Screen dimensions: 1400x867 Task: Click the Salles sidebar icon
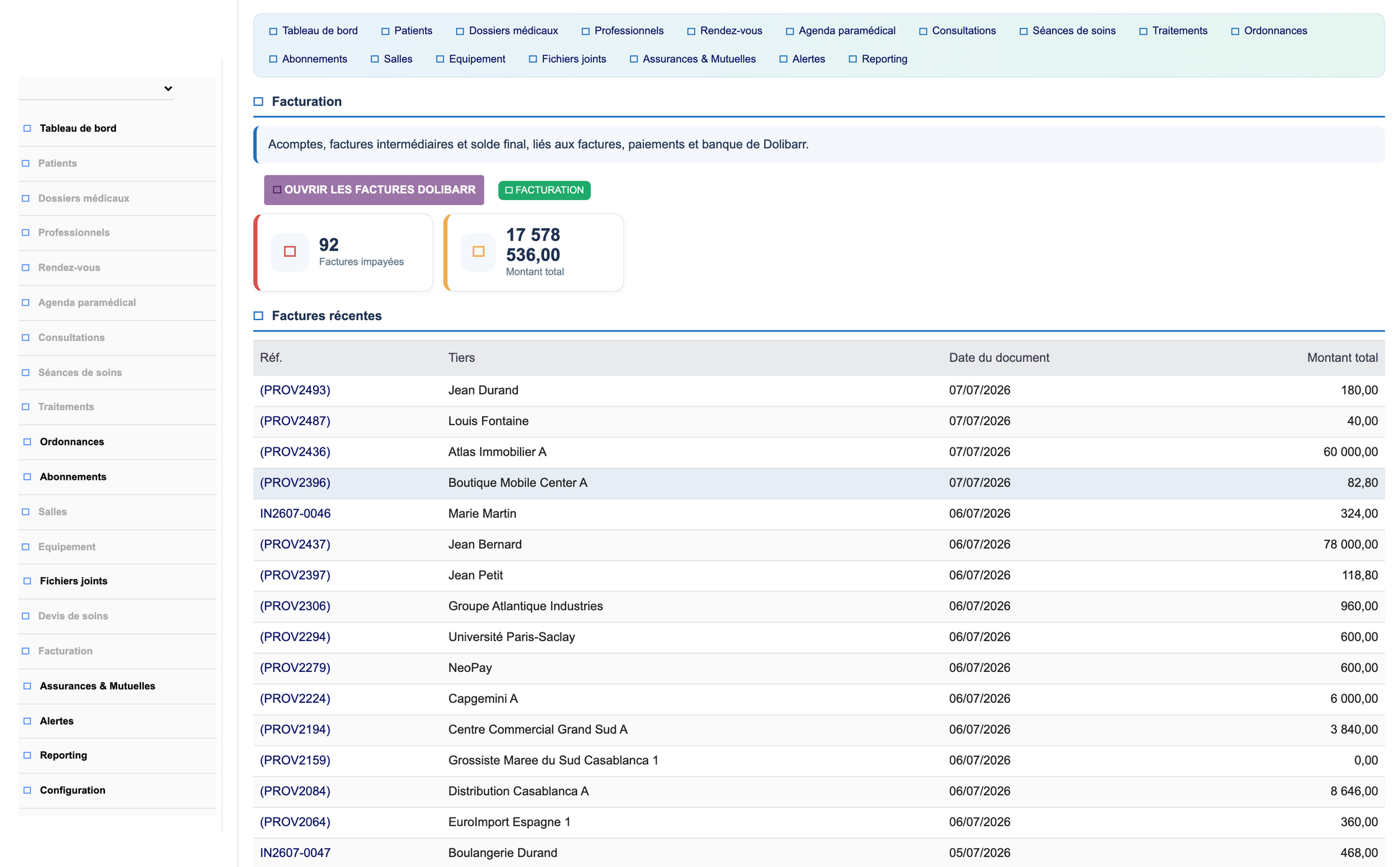pos(26,512)
